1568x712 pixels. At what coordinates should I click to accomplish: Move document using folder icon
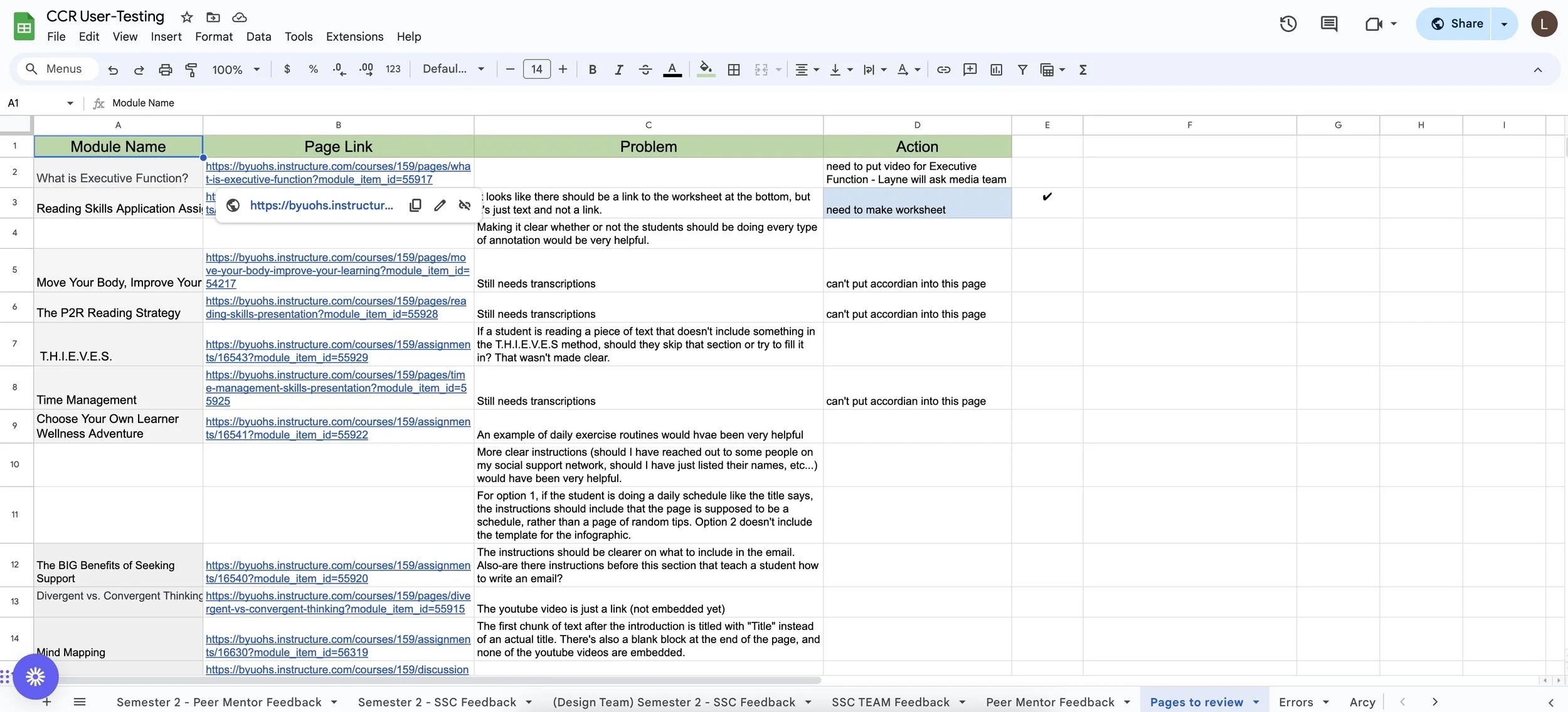tap(213, 17)
